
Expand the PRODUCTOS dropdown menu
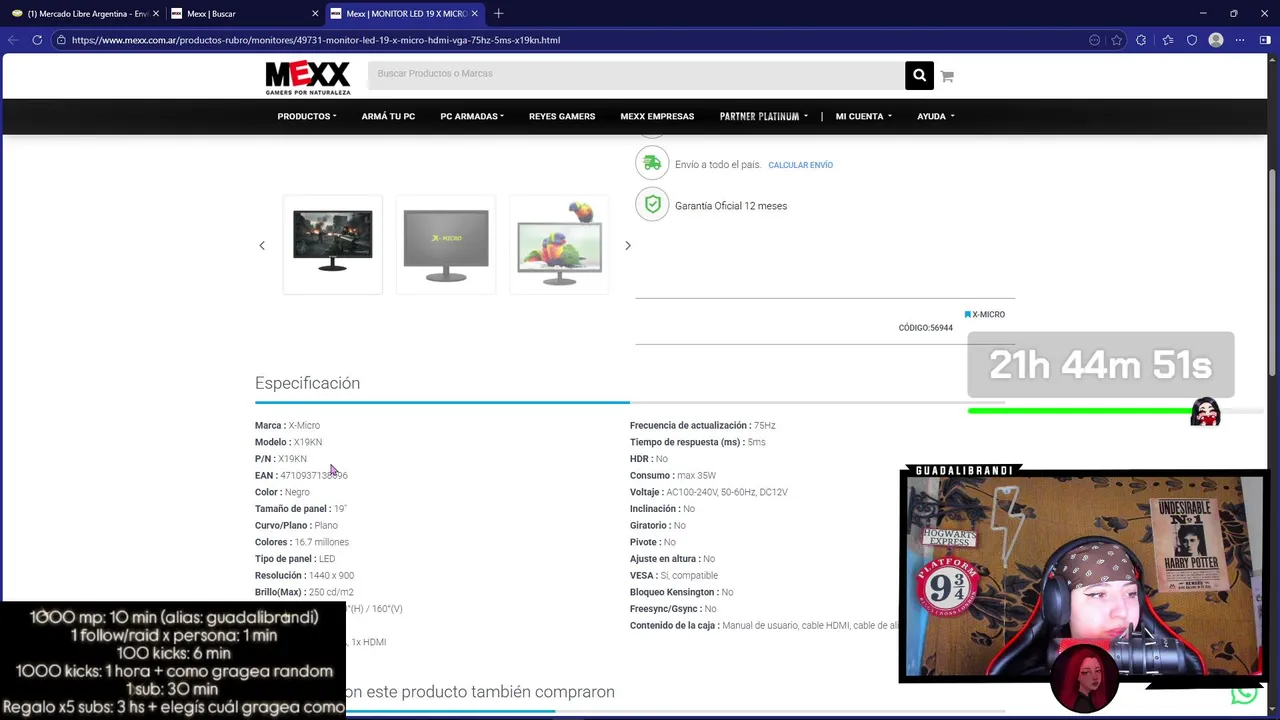(307, 116)
